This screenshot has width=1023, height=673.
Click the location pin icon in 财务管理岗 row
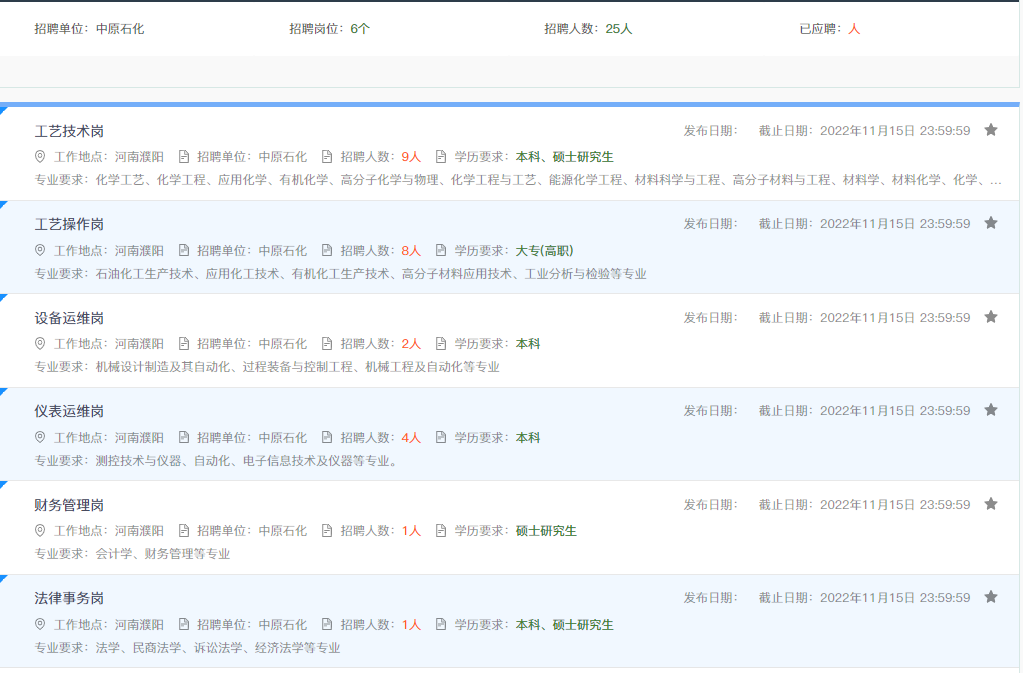point(40,531)
